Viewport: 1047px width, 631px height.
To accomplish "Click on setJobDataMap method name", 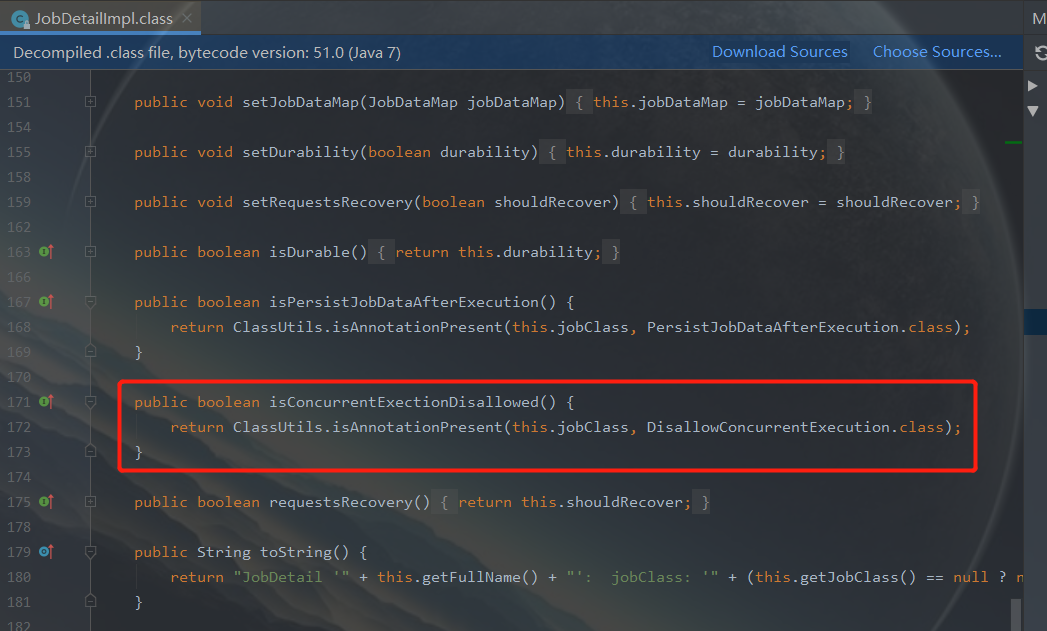I will (300, 102).
